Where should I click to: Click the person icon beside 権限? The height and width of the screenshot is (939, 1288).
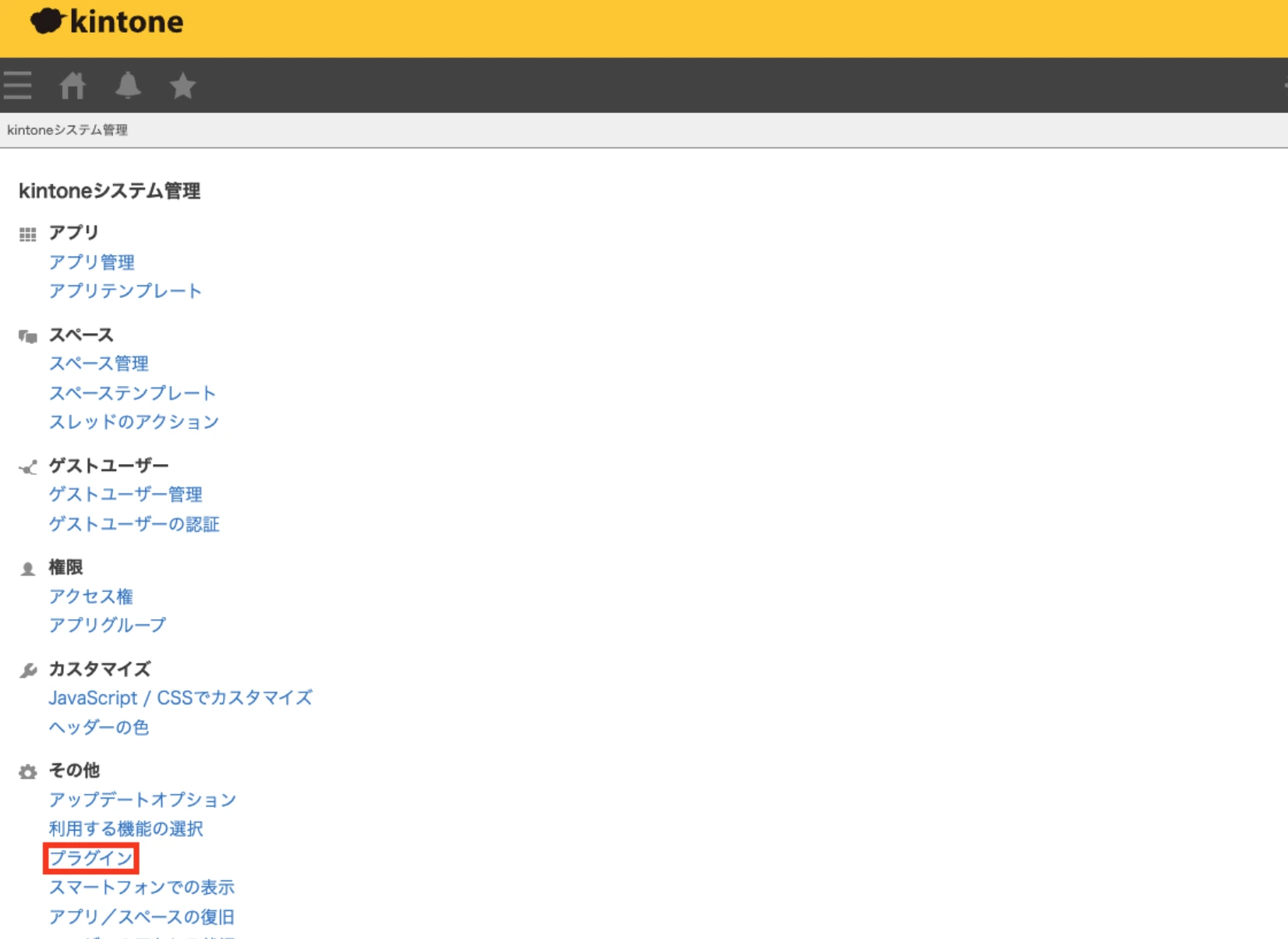(x=28, y=569)
